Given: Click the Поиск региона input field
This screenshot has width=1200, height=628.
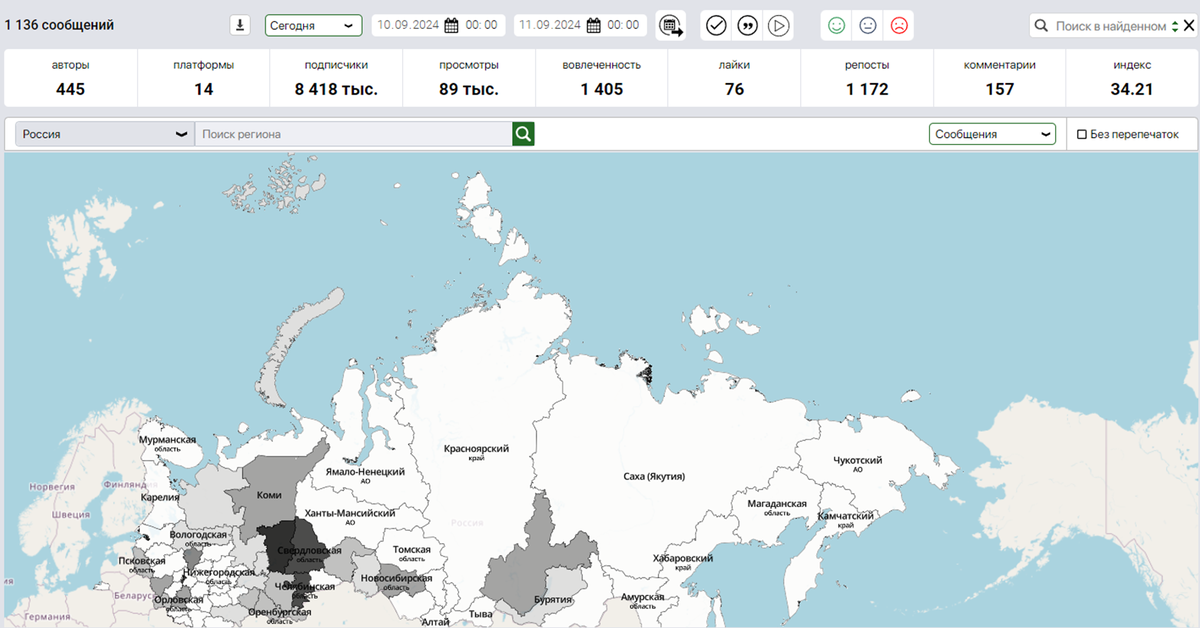Looking at the screenshot, I should pos(353,134).
